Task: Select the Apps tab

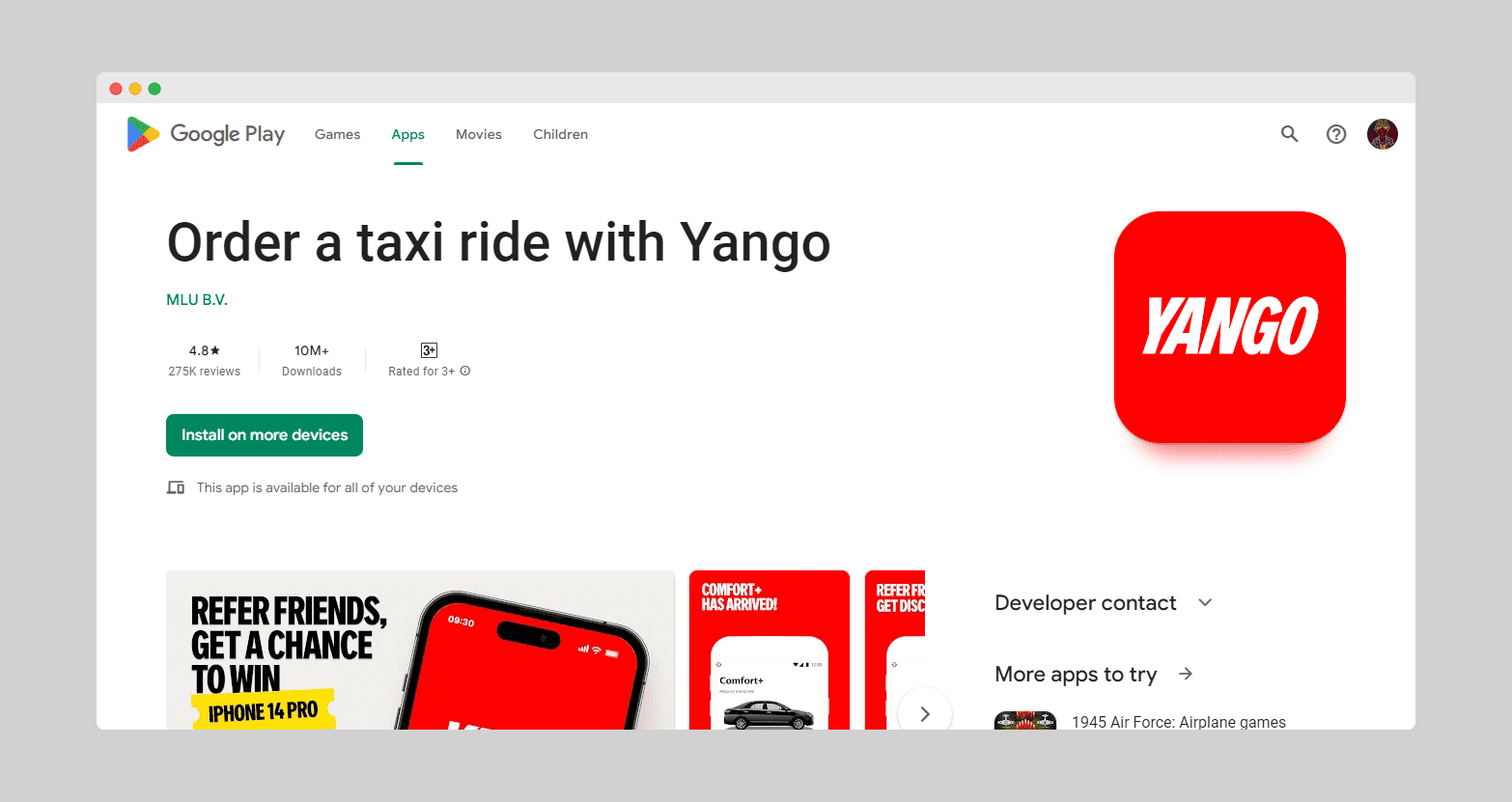Action: (408, 134)
